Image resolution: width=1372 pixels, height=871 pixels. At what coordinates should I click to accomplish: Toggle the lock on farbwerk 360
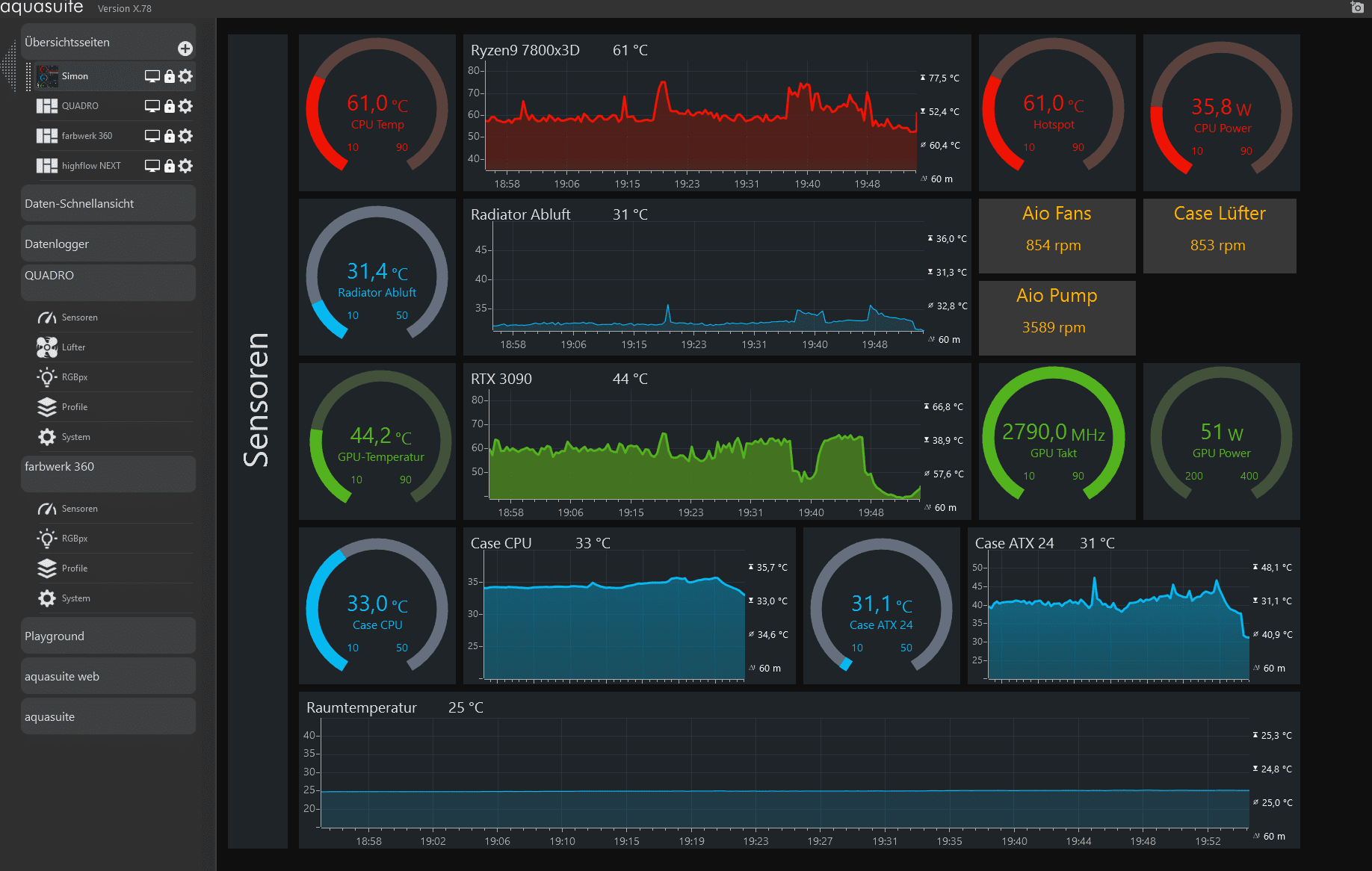[x=170, y=136]
